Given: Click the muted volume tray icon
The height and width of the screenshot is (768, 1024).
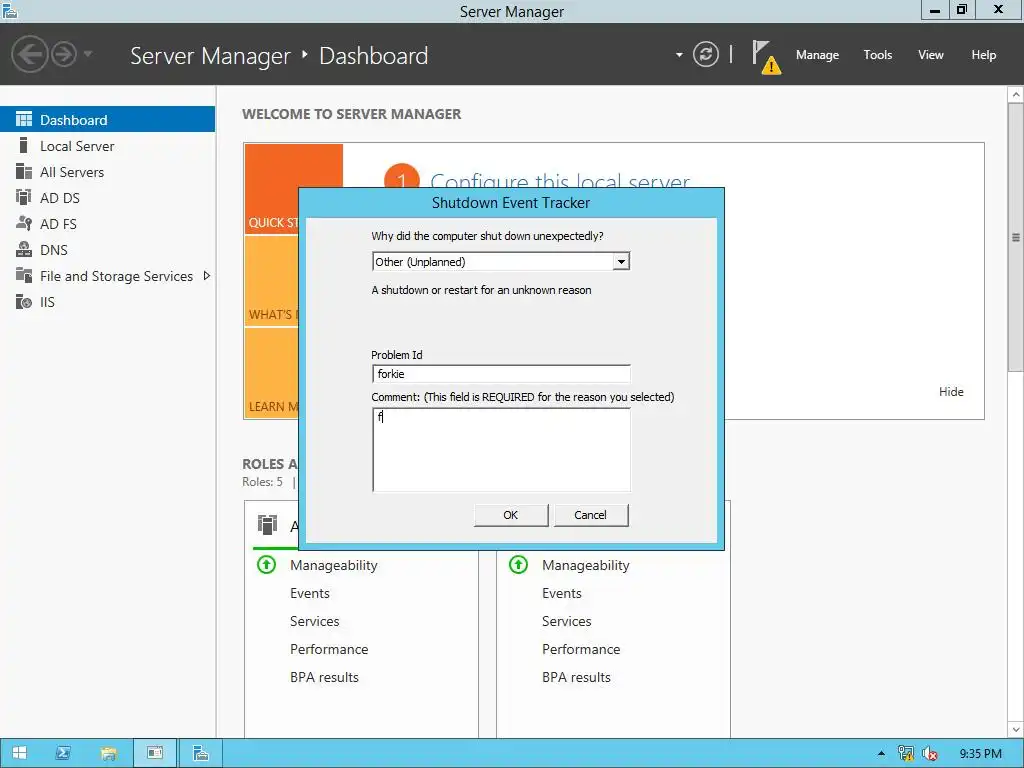Looking at the screenshot, I should pyautogui.click(x=930, y=754).
